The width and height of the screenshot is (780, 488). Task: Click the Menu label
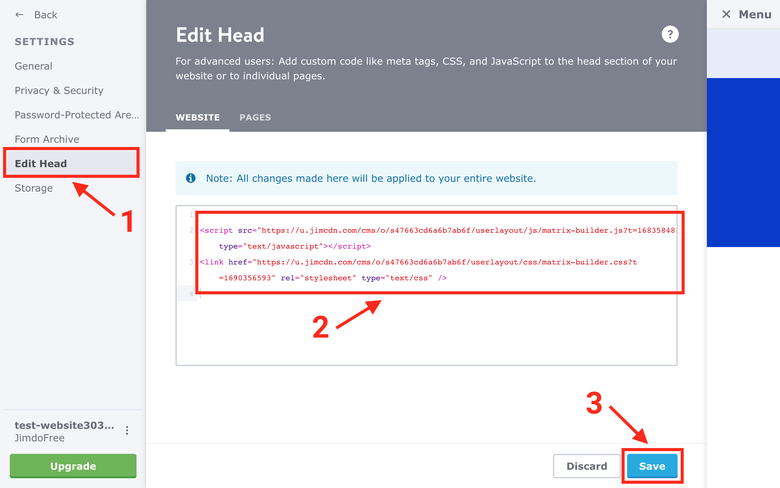(755, 14)
